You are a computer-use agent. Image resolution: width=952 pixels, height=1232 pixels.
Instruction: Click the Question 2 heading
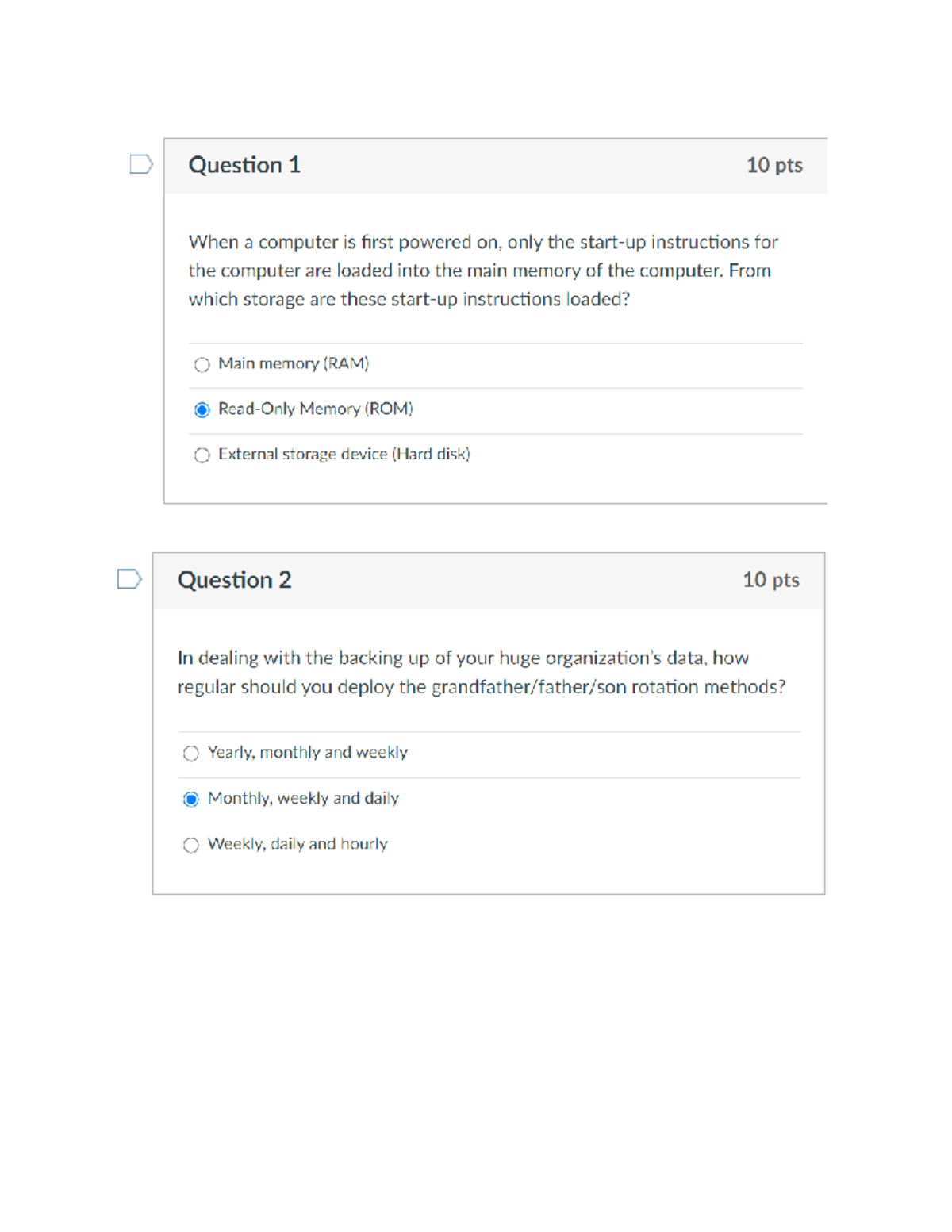tap(234, 580)
